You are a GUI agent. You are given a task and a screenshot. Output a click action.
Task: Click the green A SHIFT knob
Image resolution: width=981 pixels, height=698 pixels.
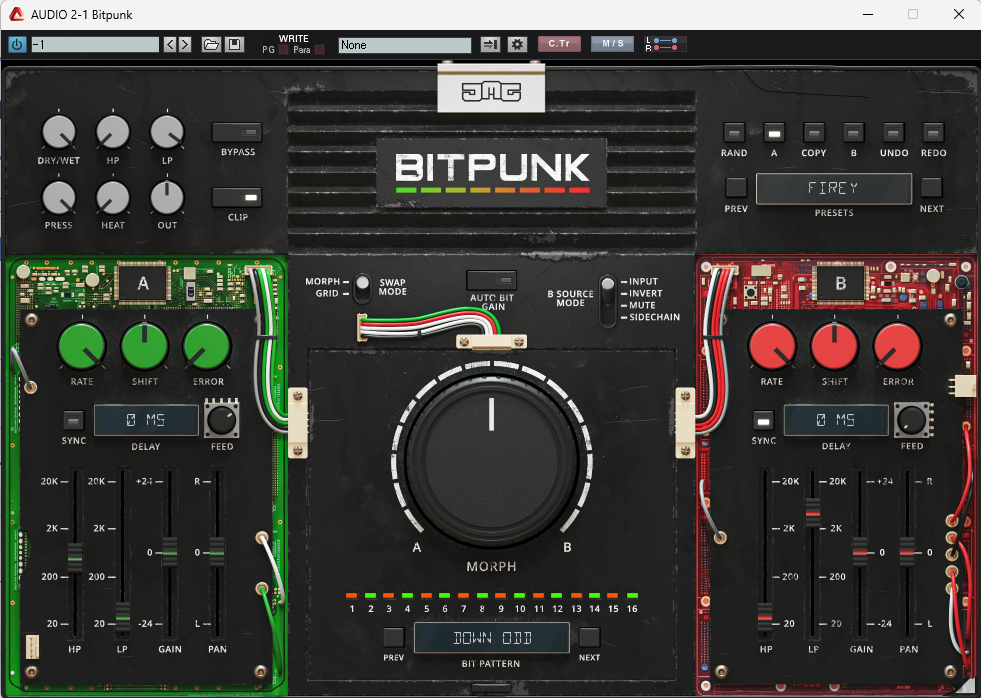pos(145,346)
